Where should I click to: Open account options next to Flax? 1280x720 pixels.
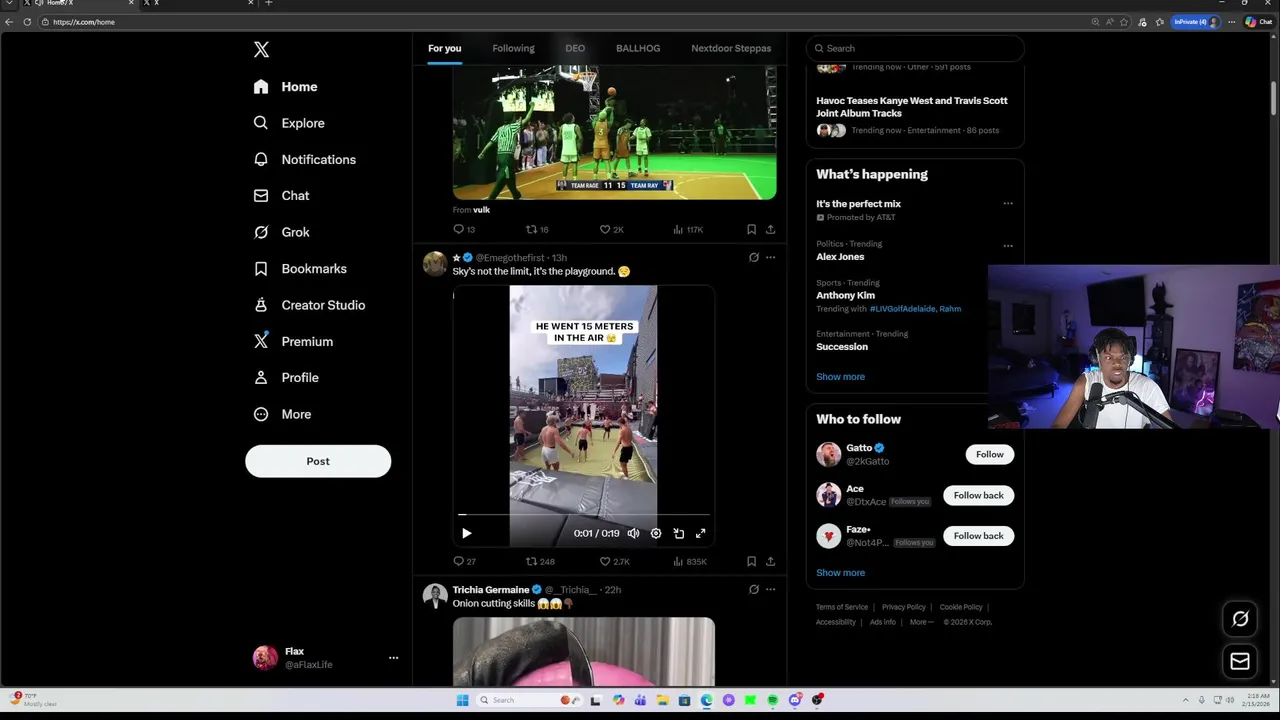click(393, 658)
